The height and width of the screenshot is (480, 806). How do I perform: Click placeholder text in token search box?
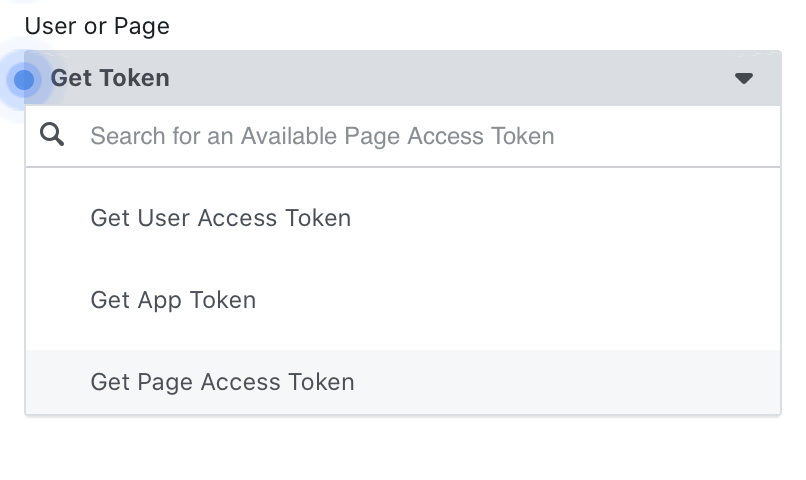[322, 136]
